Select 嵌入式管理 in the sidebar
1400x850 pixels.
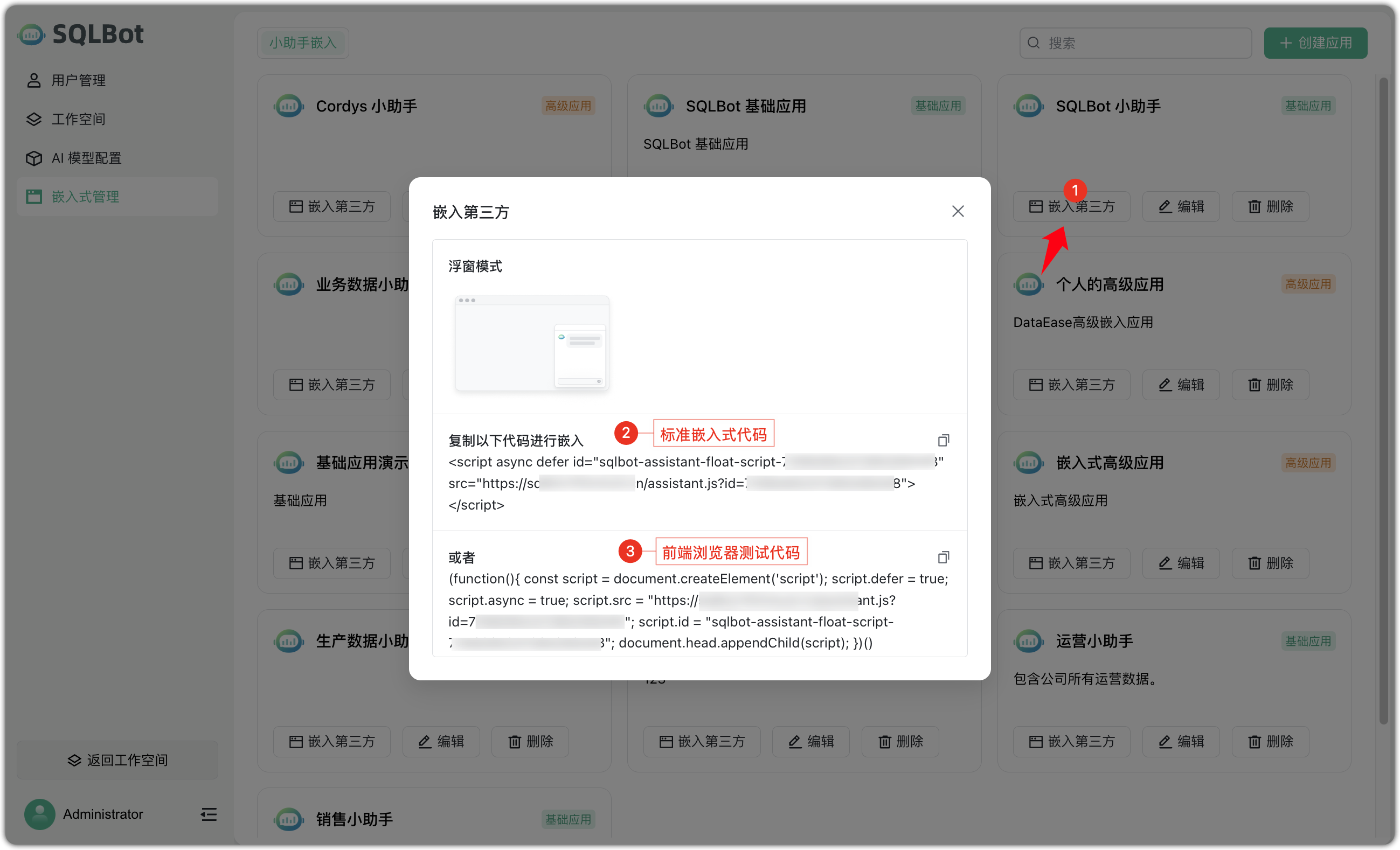click(85, 196)
